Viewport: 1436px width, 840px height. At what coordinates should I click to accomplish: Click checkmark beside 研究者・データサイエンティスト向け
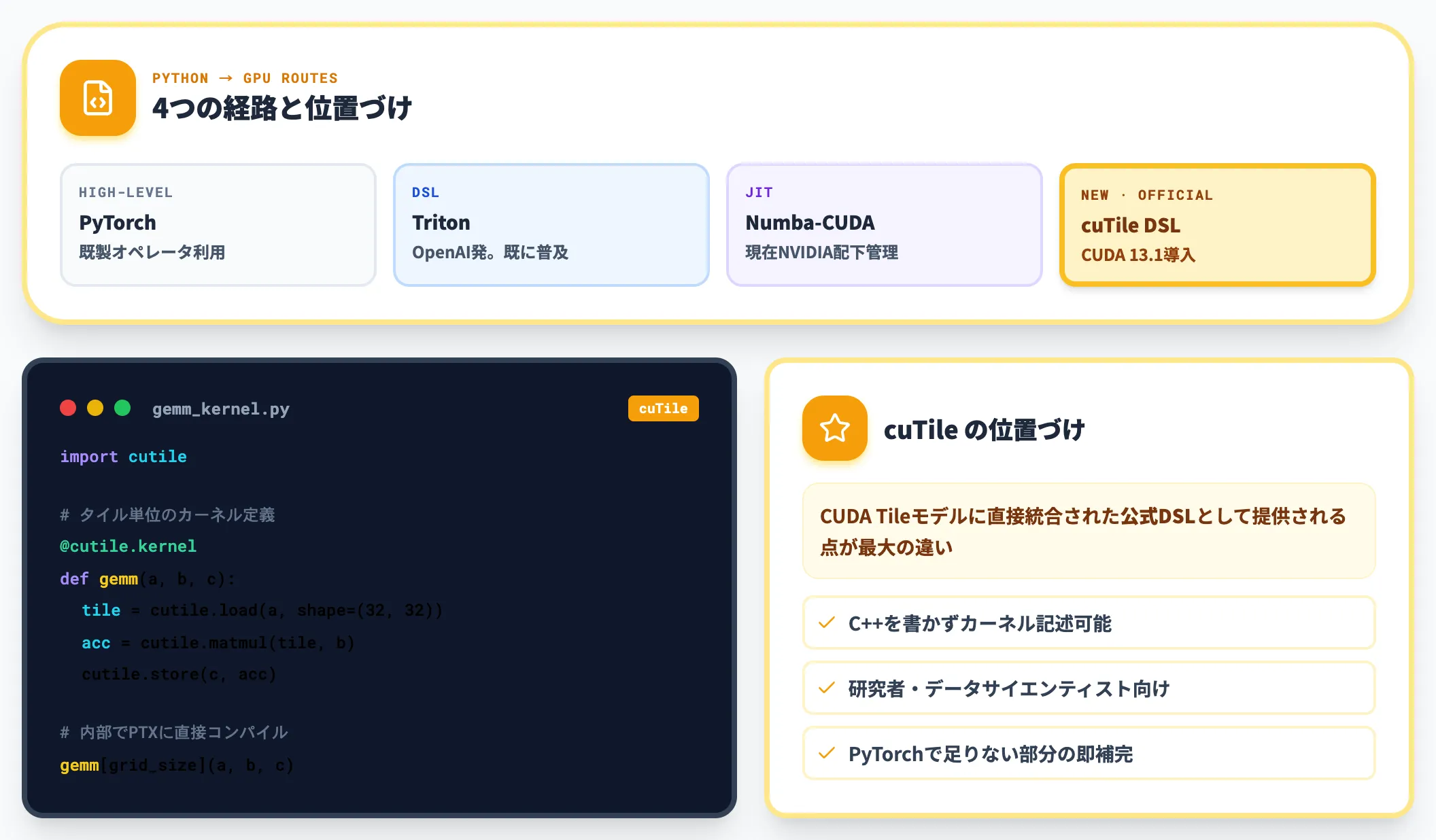(x=827, y=688)
